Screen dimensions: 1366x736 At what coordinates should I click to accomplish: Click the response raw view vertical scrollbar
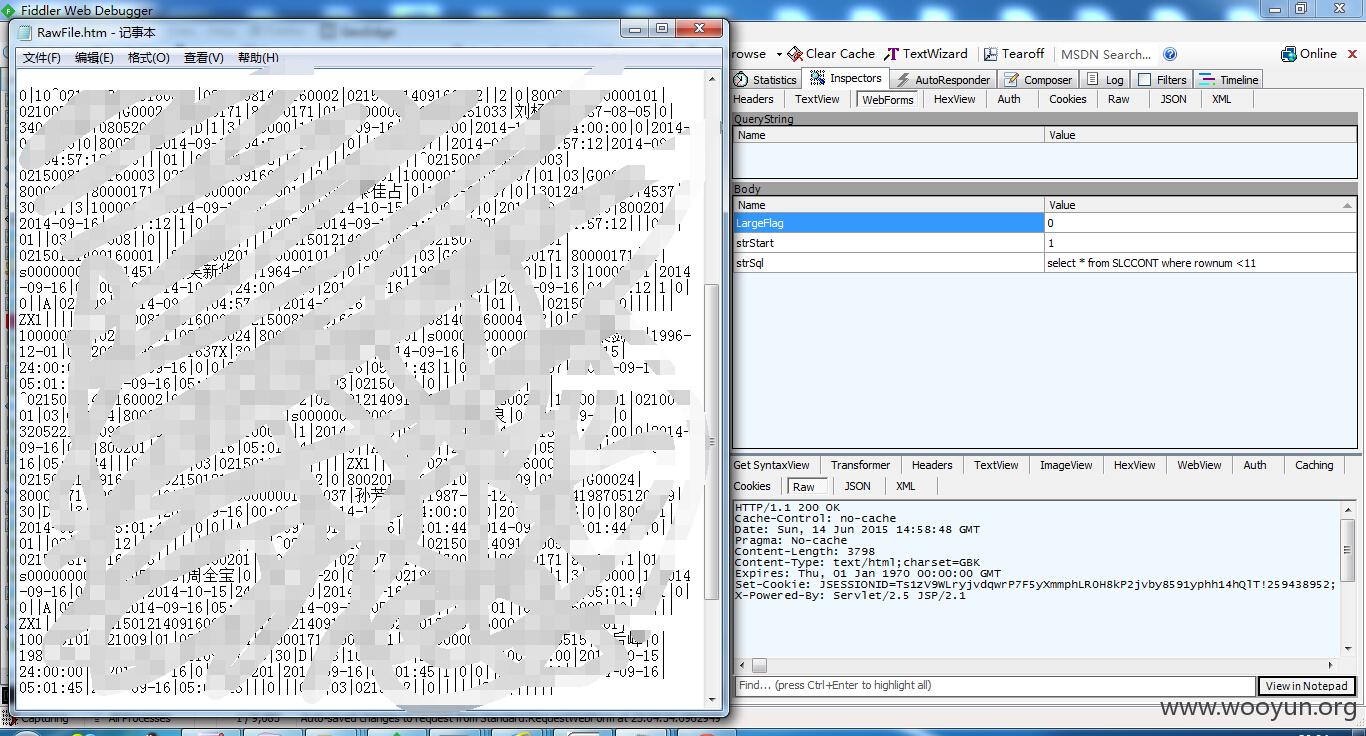point(1348,578)
